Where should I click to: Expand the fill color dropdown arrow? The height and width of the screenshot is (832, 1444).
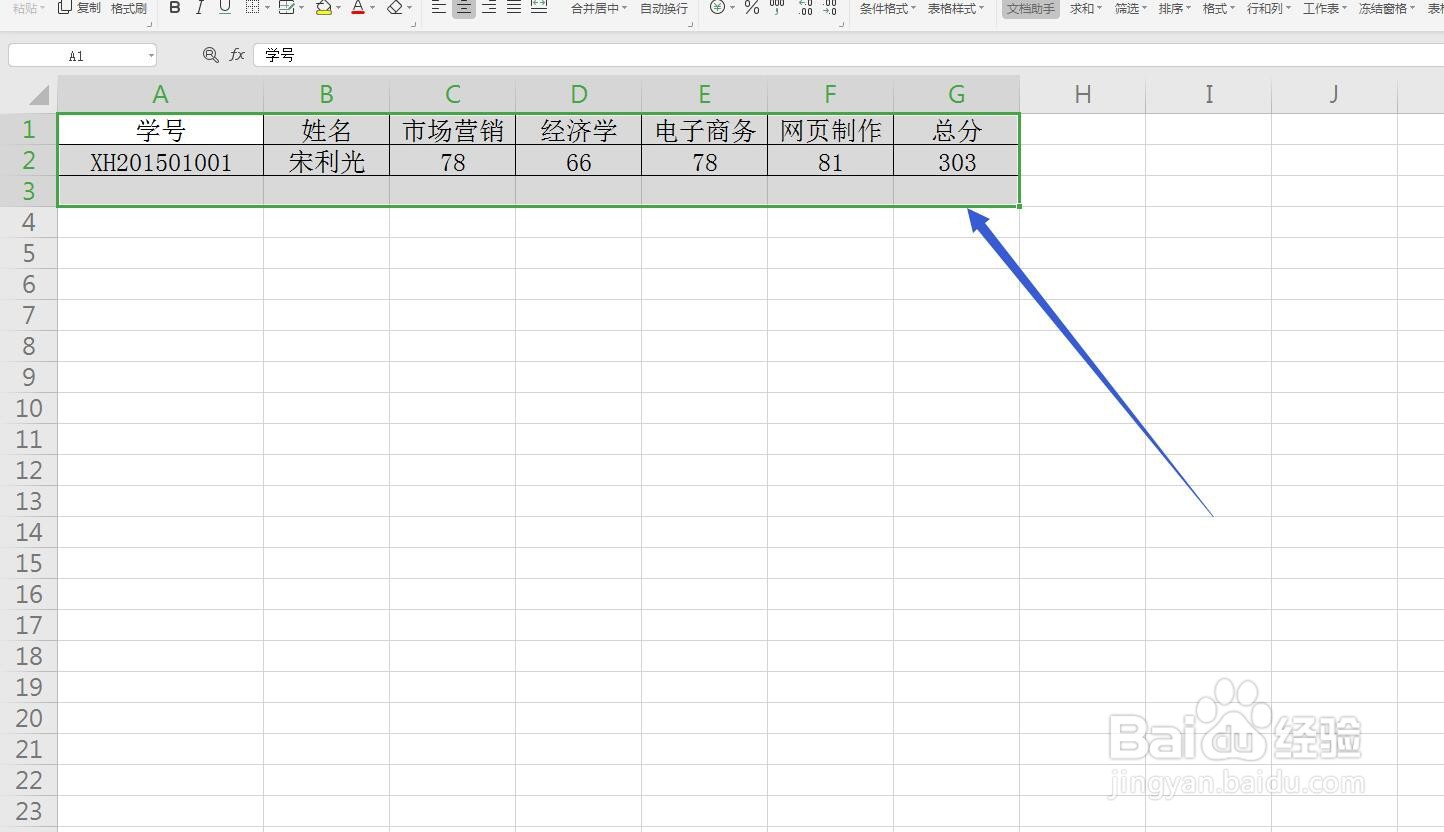[x=338, y=8]
